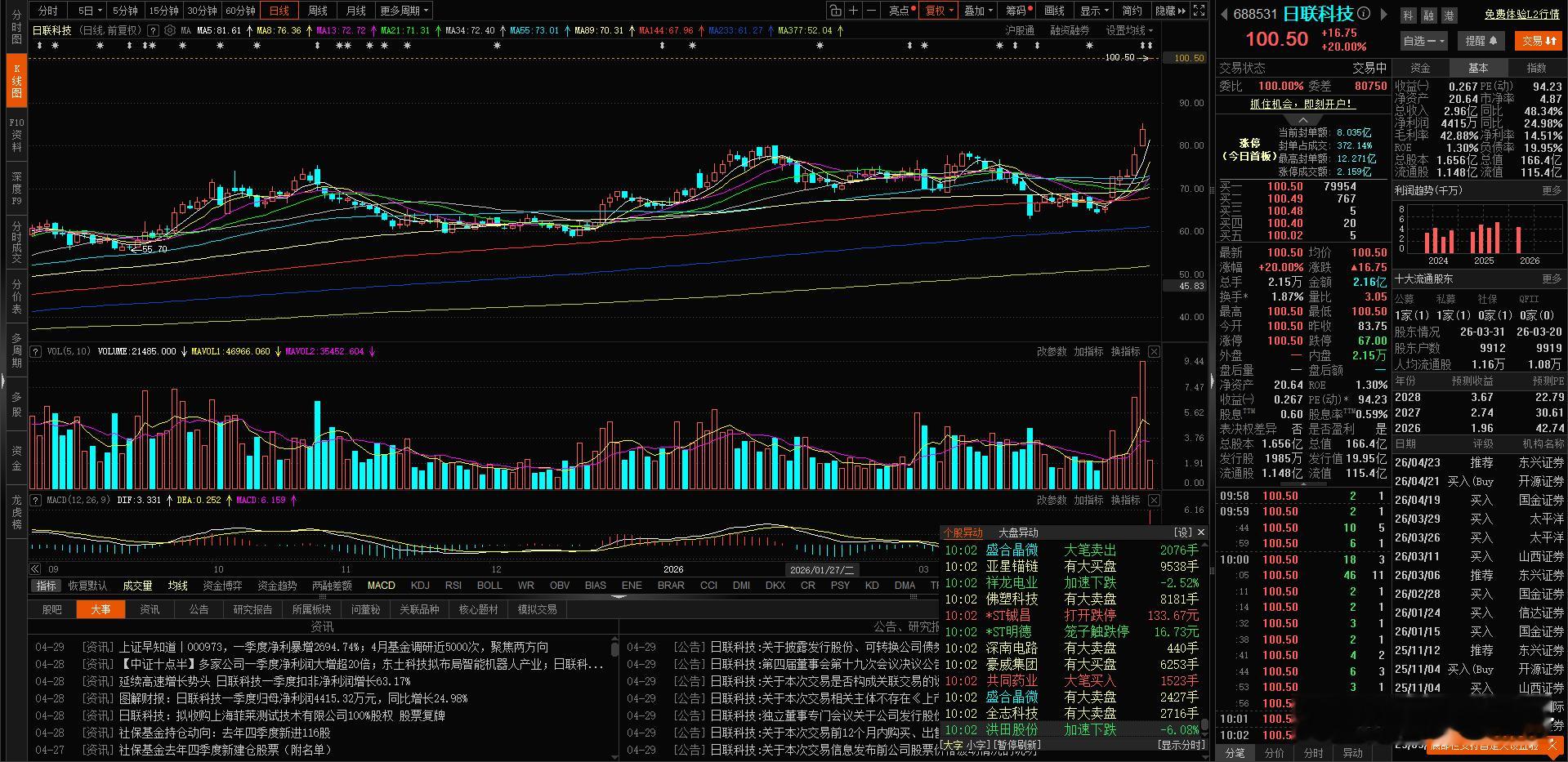
Task: Toggle 融资融券 data overlay
Action: tap(1071, 29)
